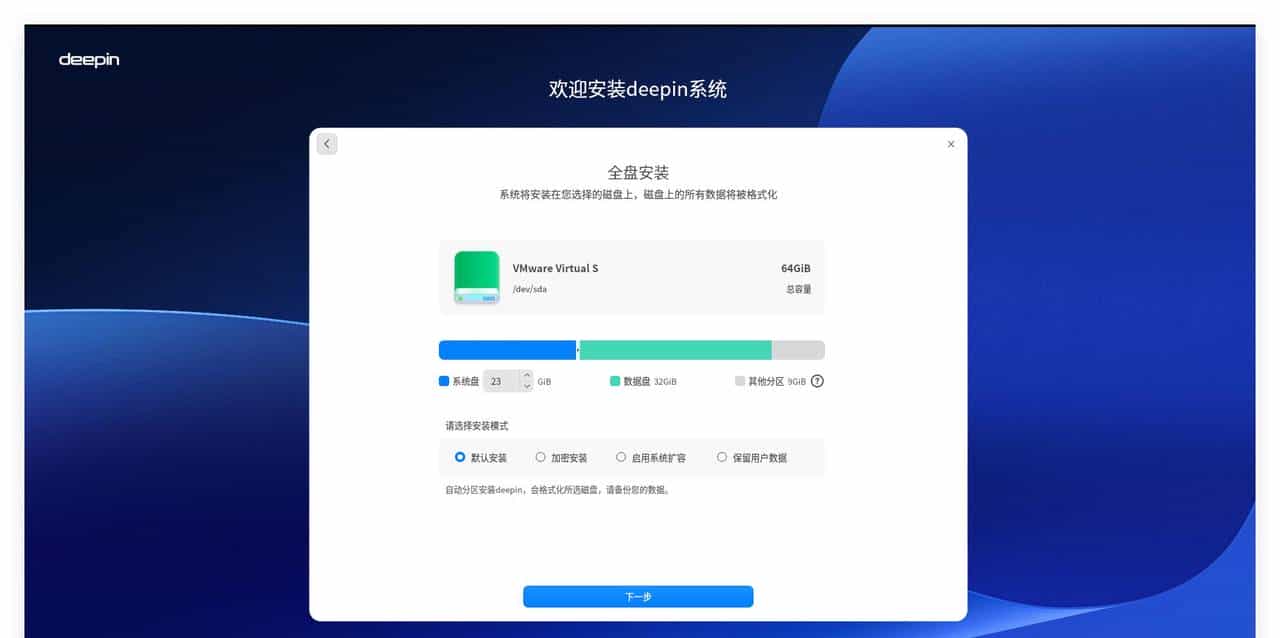Image resolution: width=1280 pixels, height=638 pixels.
Task: Click the up stepper to increase 系统盘 size
Action: point(527,375)
